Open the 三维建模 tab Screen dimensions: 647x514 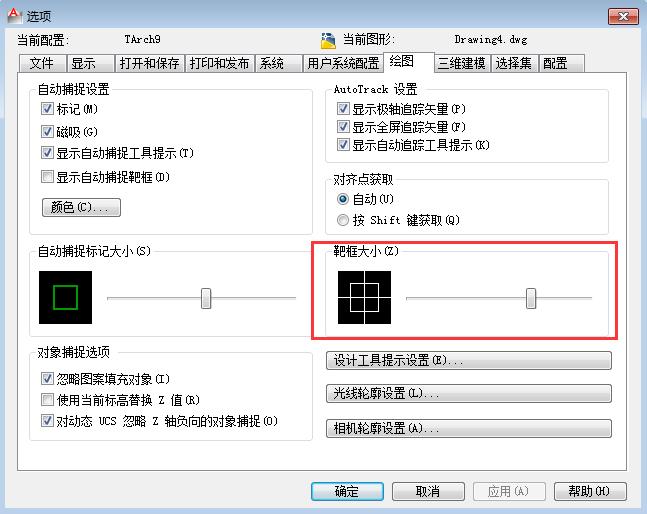pyautogui.click(x=461, y=63)
